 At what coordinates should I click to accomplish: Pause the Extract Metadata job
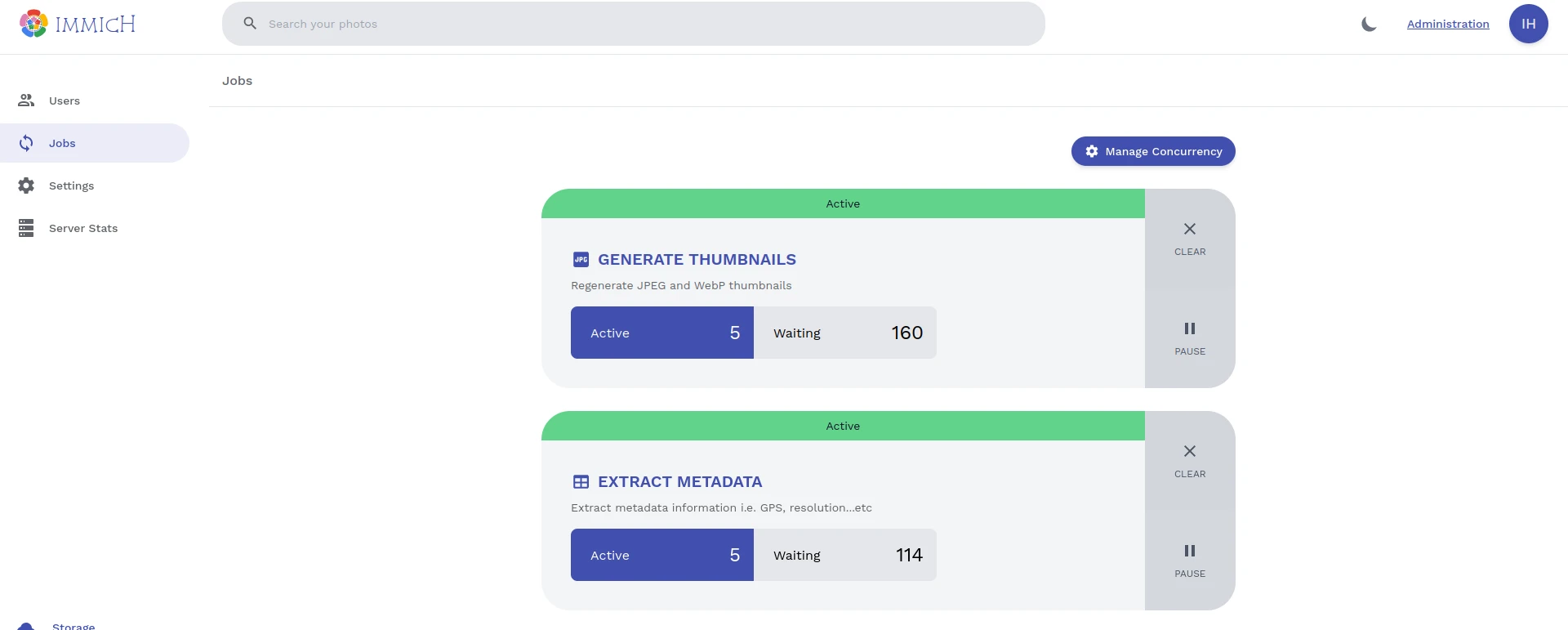[1189, 561]
